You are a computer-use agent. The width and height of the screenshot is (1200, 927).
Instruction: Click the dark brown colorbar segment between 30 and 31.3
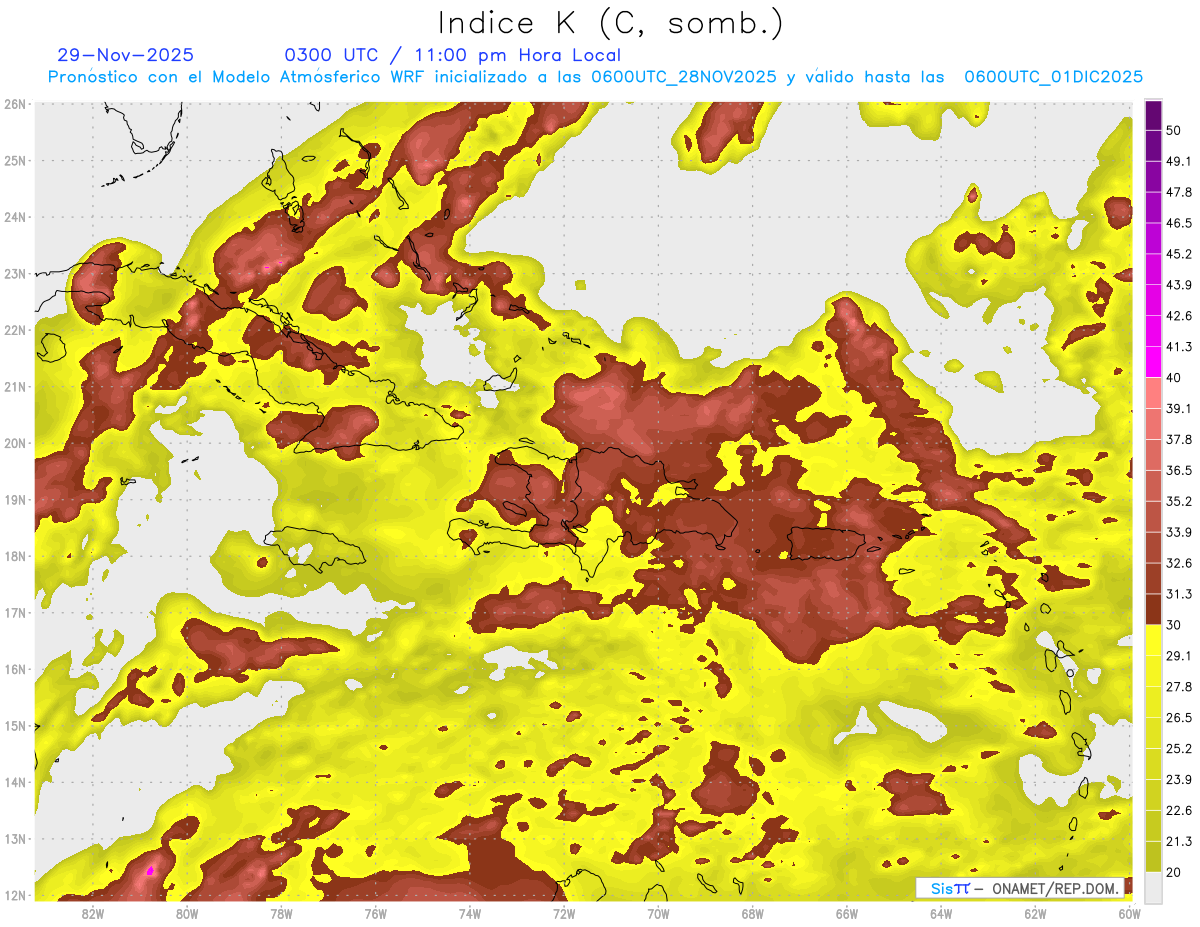click(x=1154, y=609)
